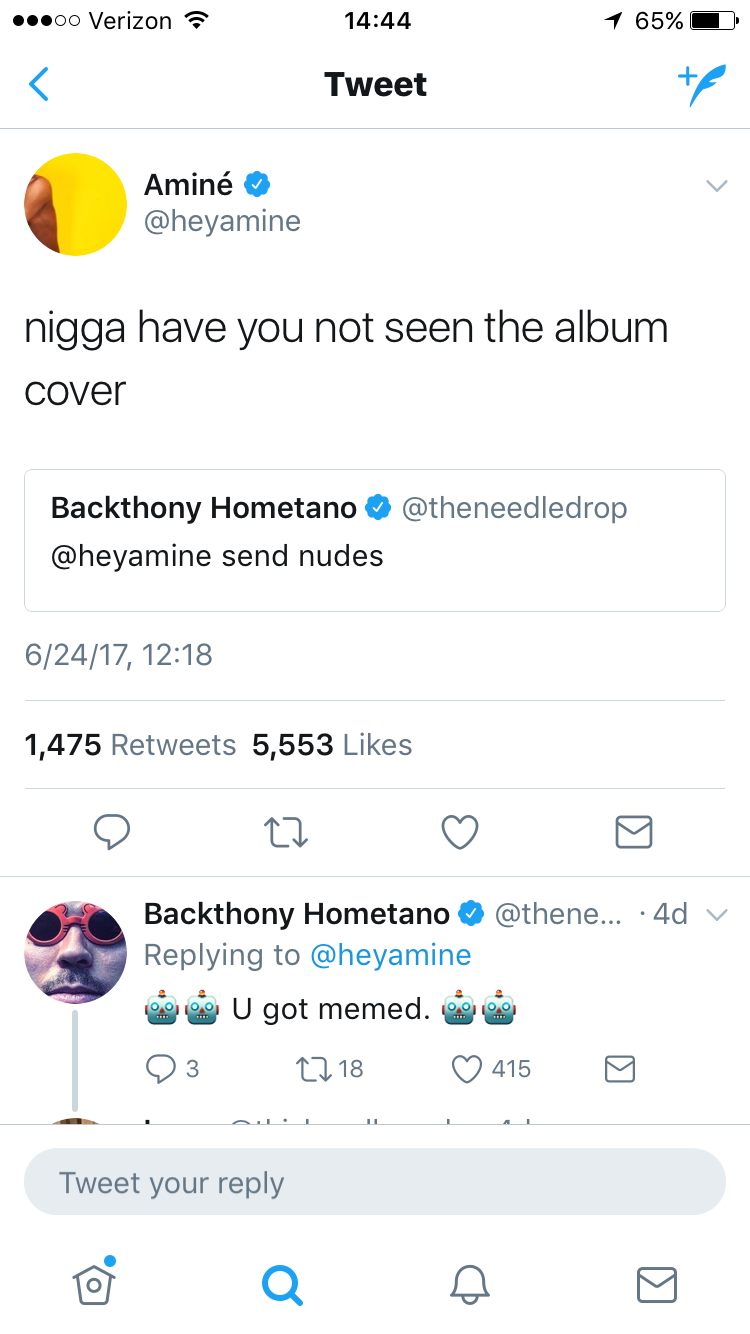Open the Notifications bell tab

pos(469,1283)
